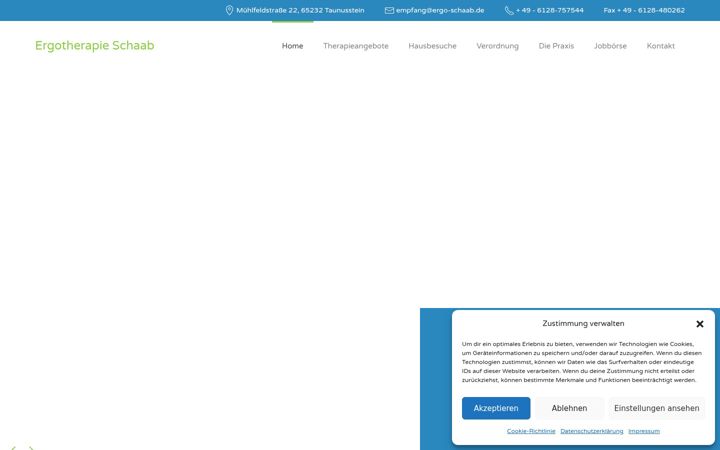Decline cookies with Ablehnen
Viewport: 720px width, 450px height.
[569, 408]
